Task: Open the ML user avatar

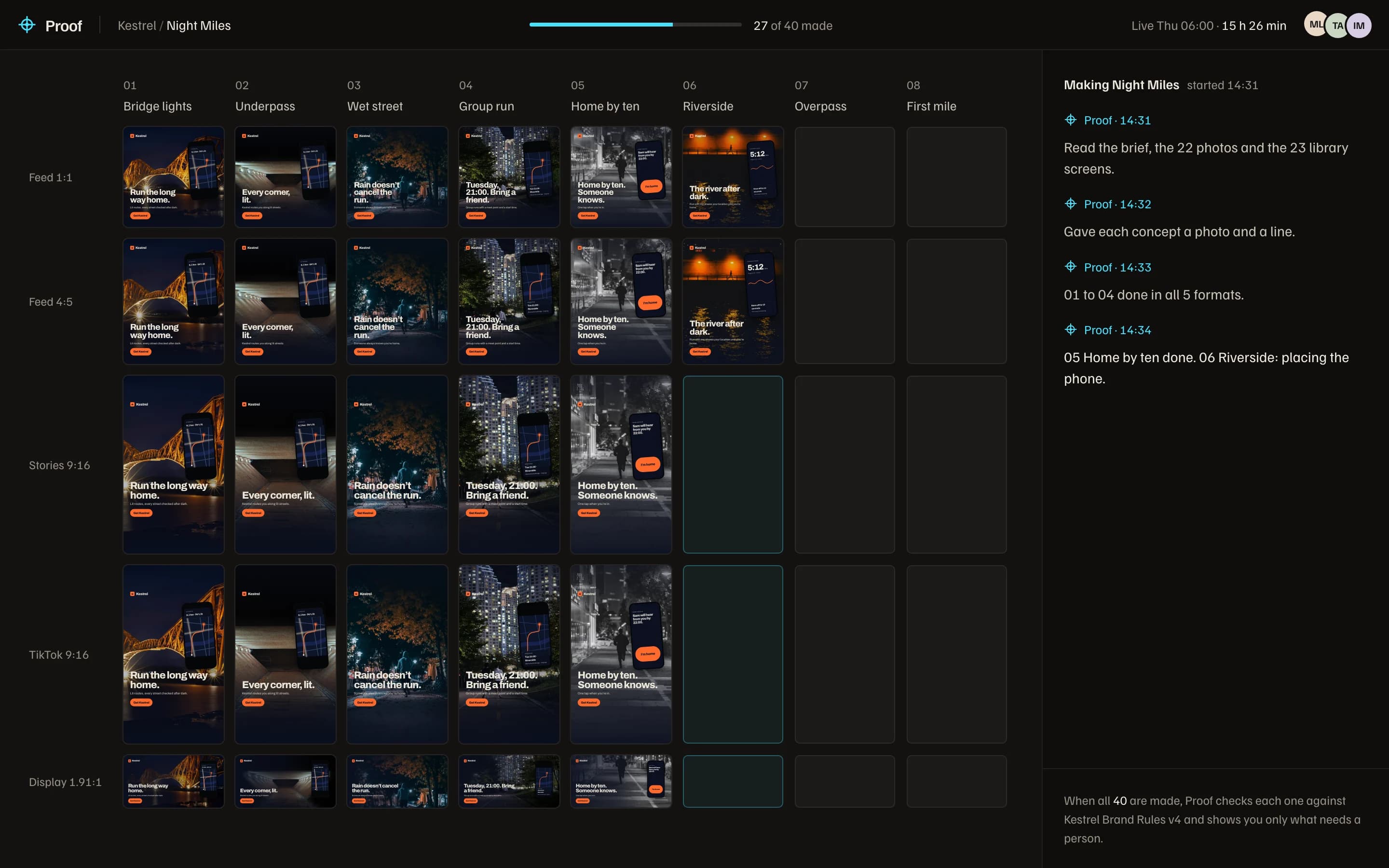Action: [x=1316, y=25]
